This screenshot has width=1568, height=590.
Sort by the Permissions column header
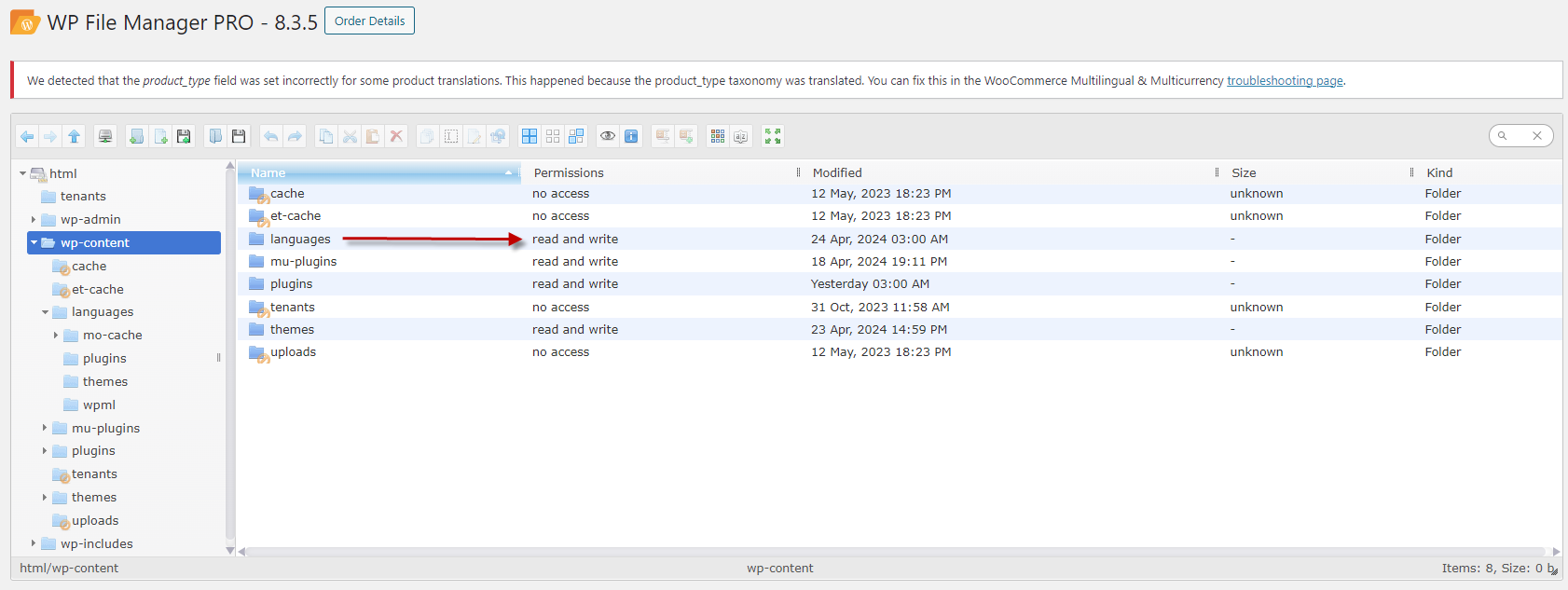click(x=659, y=172)
